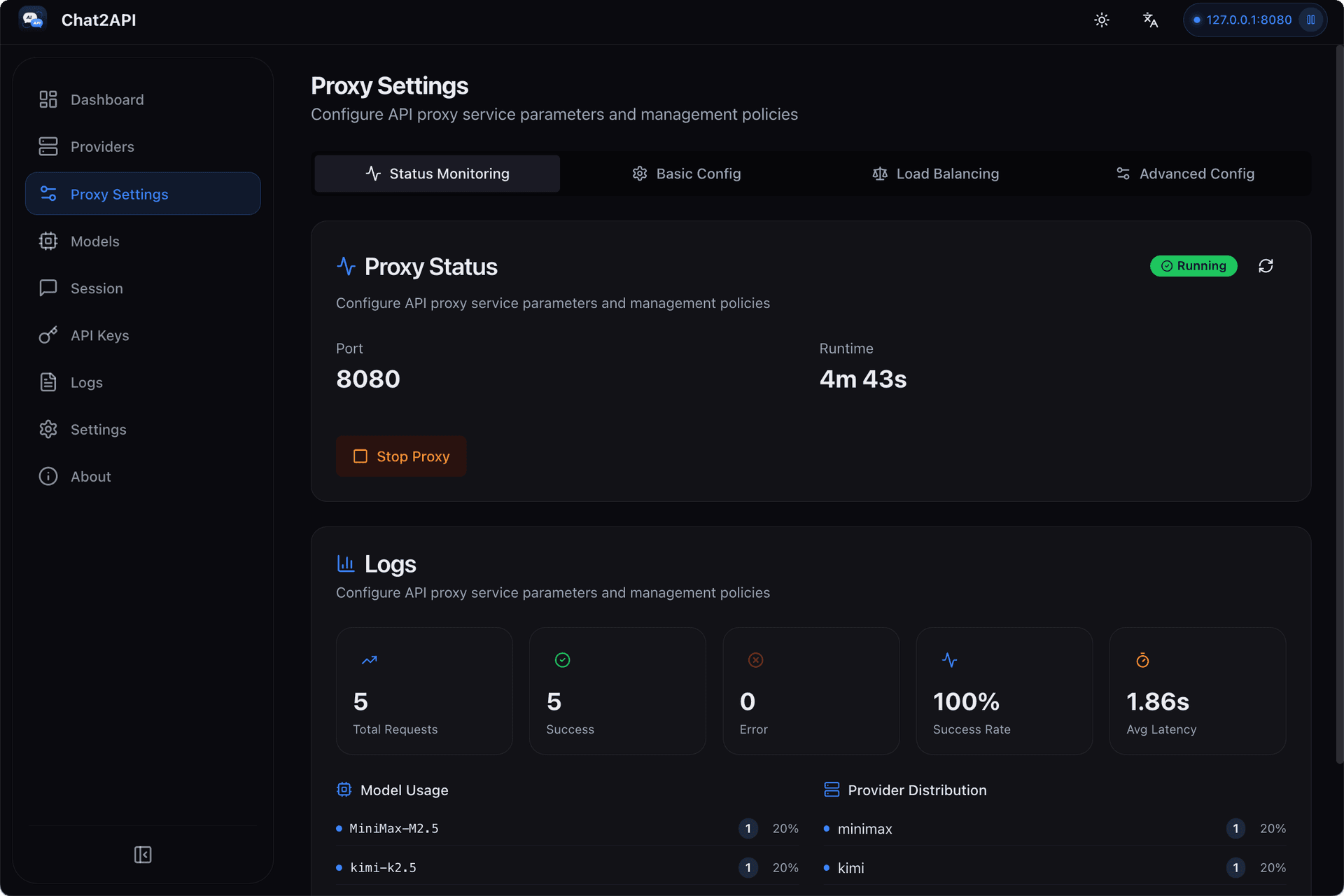Open the language translation switcher
1344x896 pixels.
1150,20
